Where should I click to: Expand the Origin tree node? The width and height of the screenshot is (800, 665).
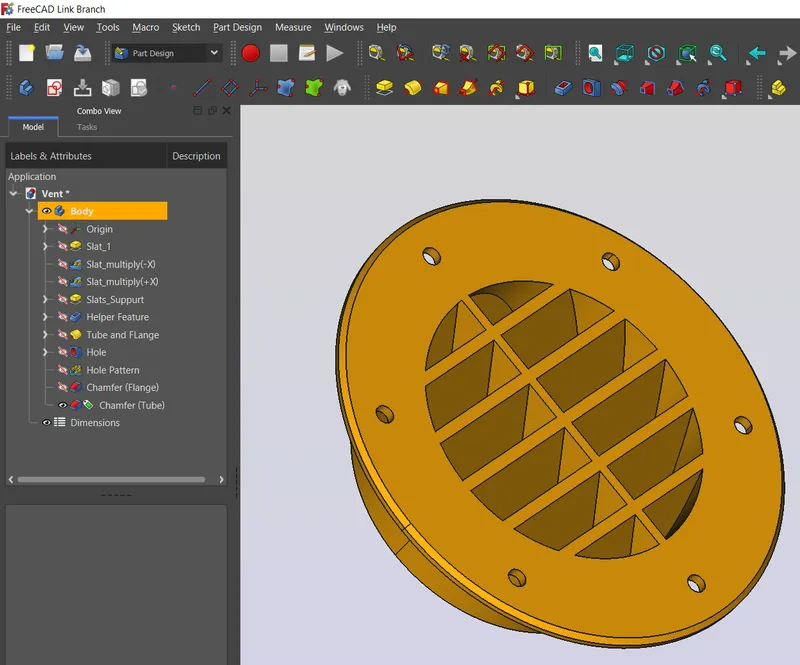(x=45, y=229)
